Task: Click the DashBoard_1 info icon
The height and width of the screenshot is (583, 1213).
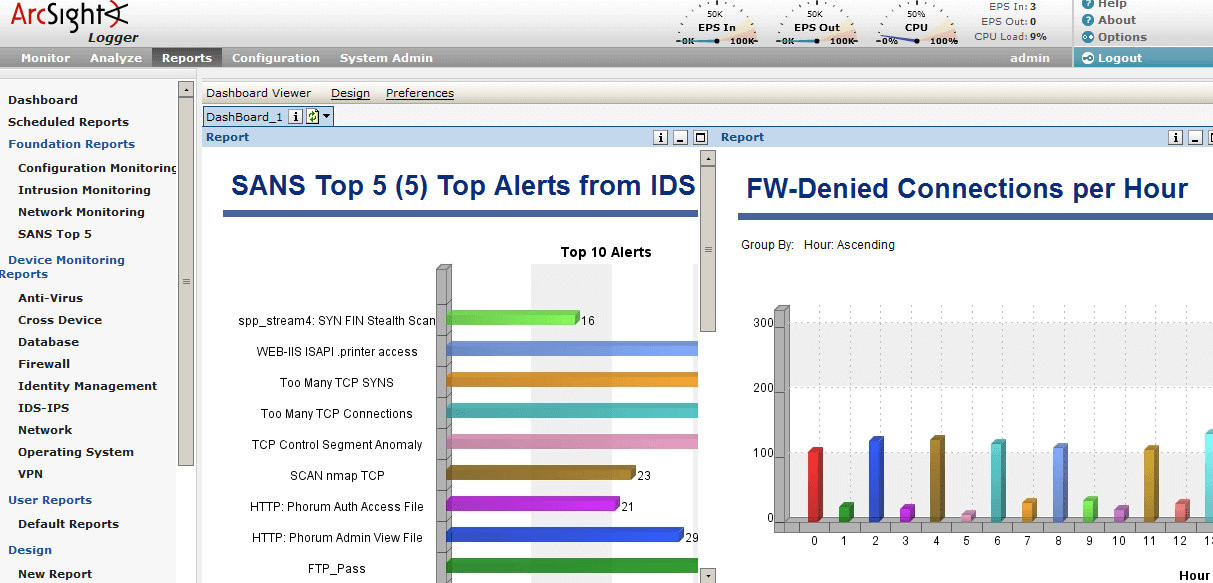Action: (x=295, y=117)
